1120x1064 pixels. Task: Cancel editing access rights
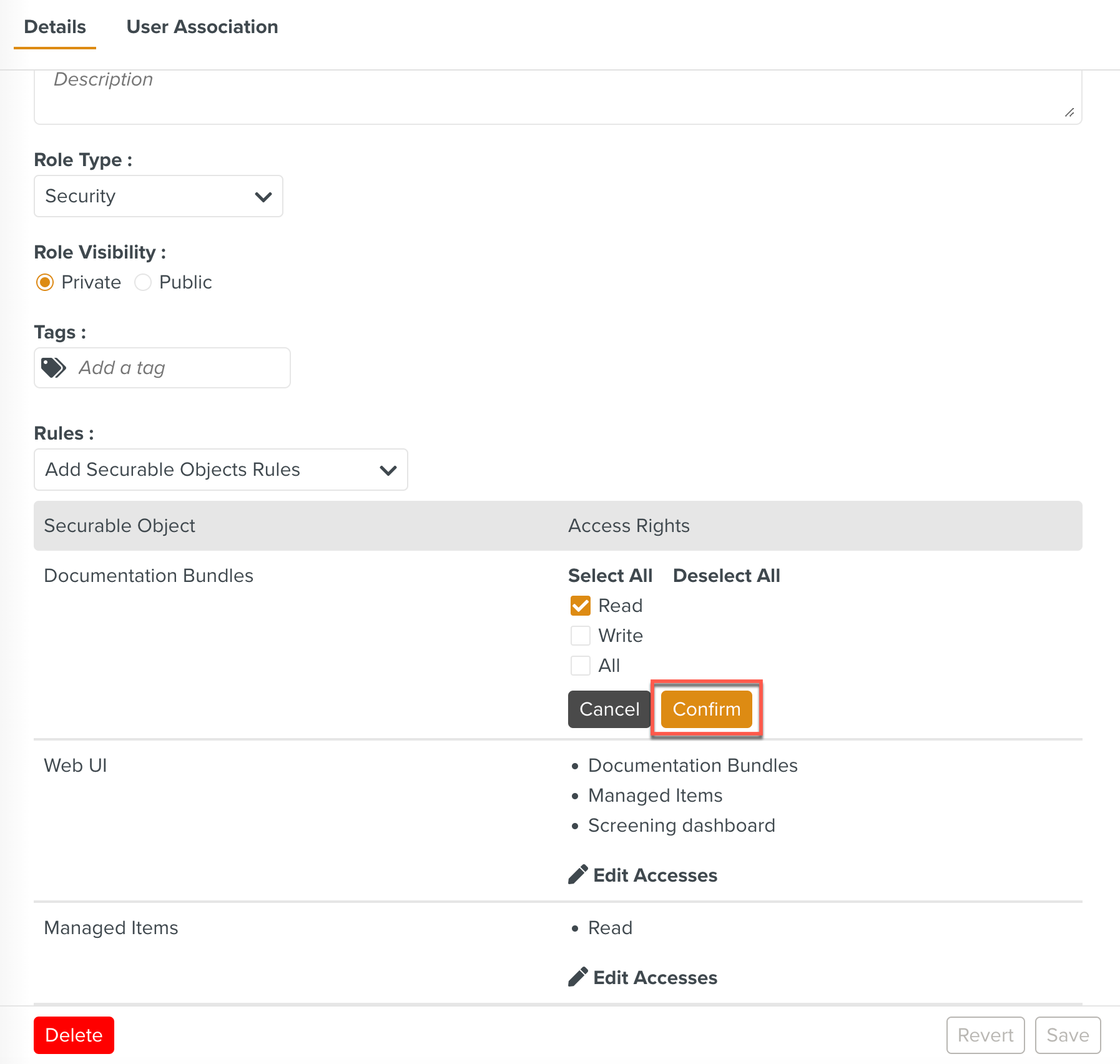coord(609,709)
